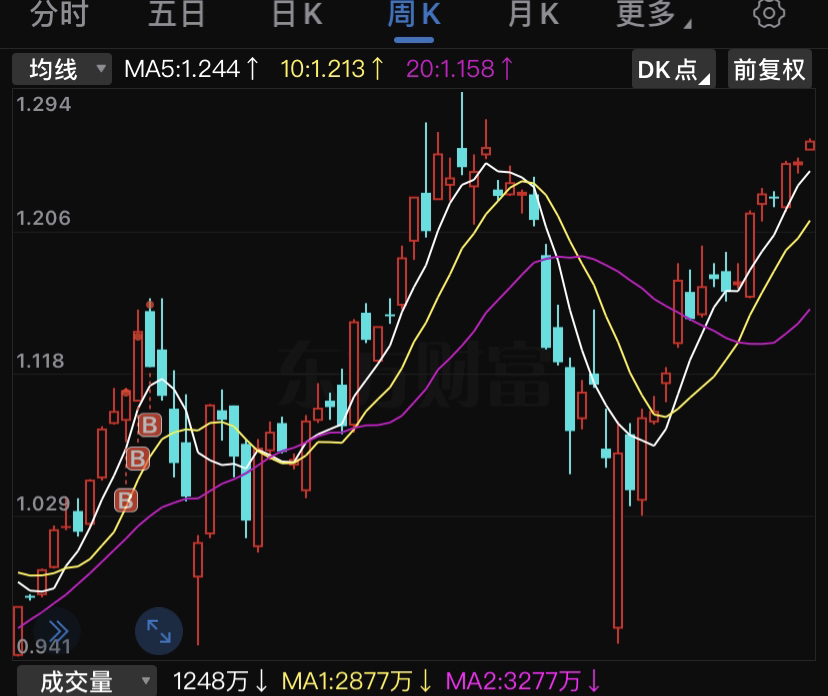Viewport: 828px width, 696px height.
Task: Switch to the 月K tab
Action: point(533,14)
